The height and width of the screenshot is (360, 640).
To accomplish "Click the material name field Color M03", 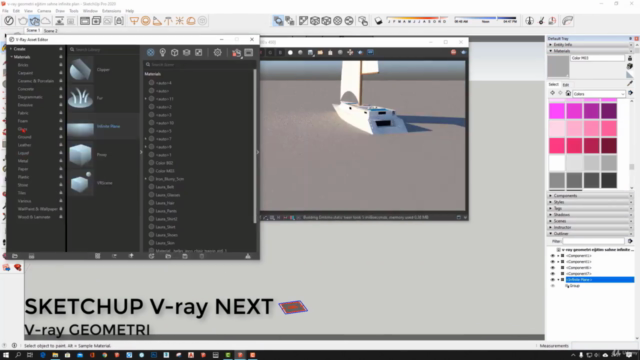I will [x=597, y=58].
